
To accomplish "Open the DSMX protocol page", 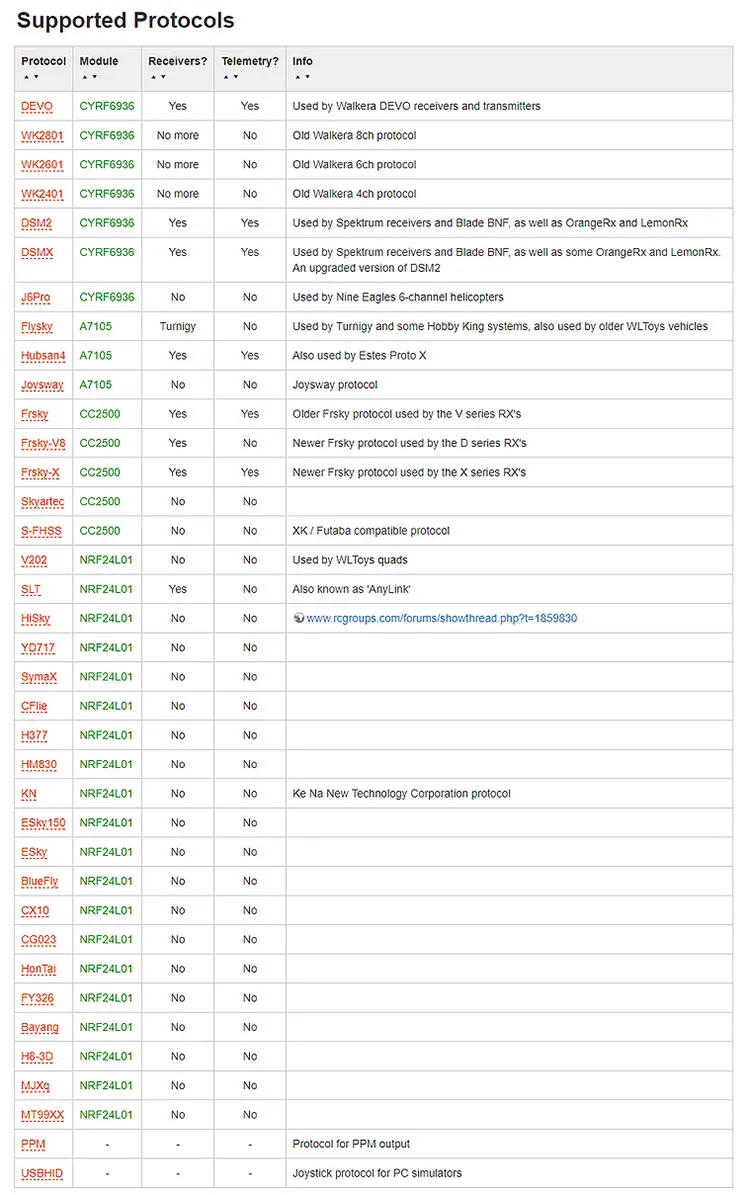I will pos(37,252).
